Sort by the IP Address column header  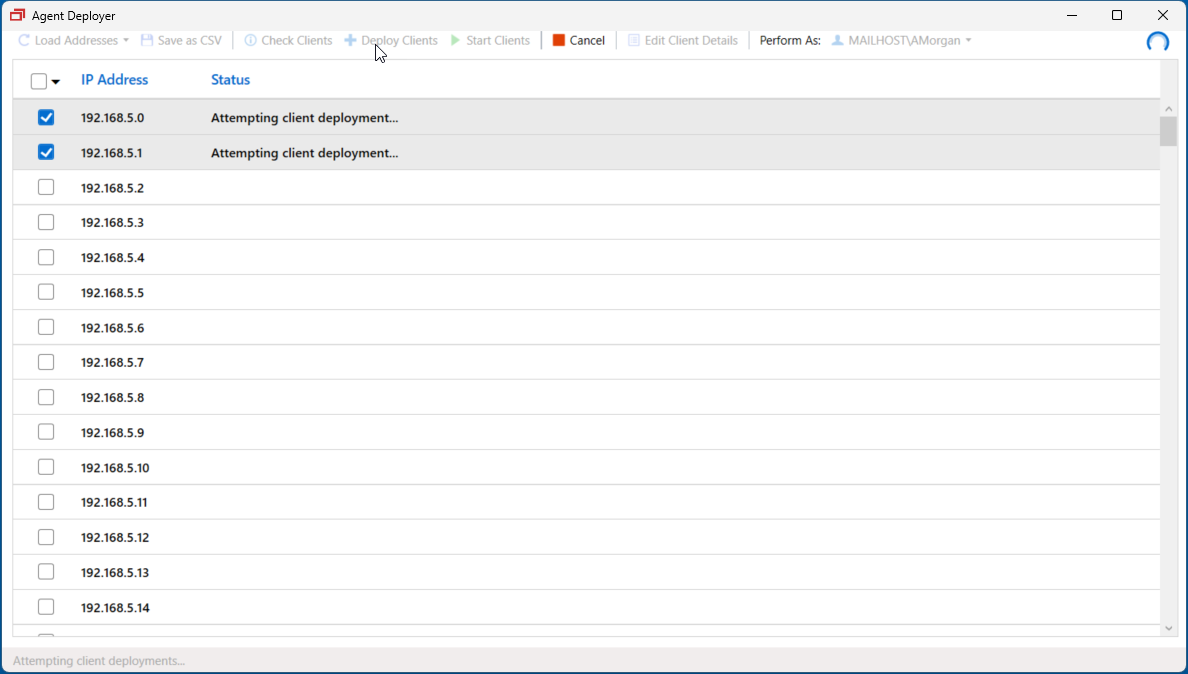click(x=114, y=80)
